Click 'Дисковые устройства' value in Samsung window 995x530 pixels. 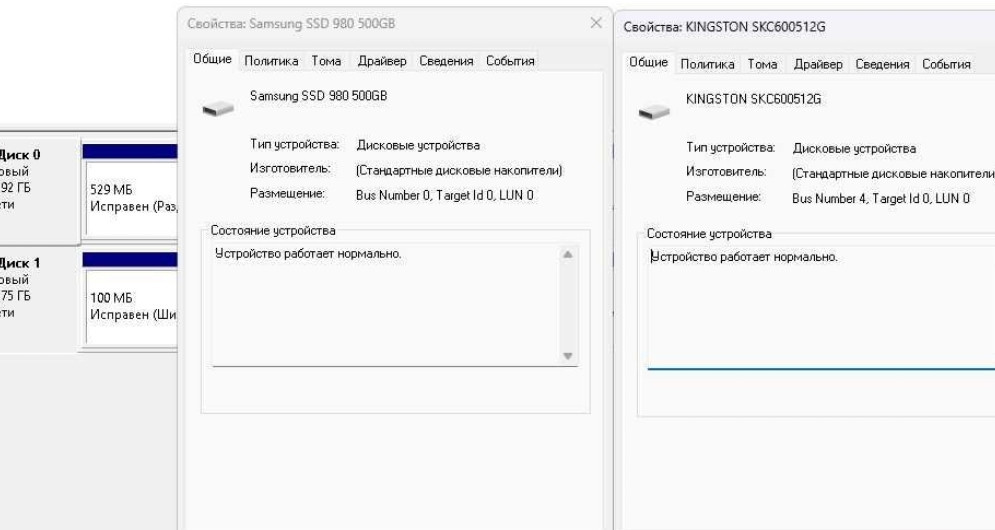tap(418, 145)
